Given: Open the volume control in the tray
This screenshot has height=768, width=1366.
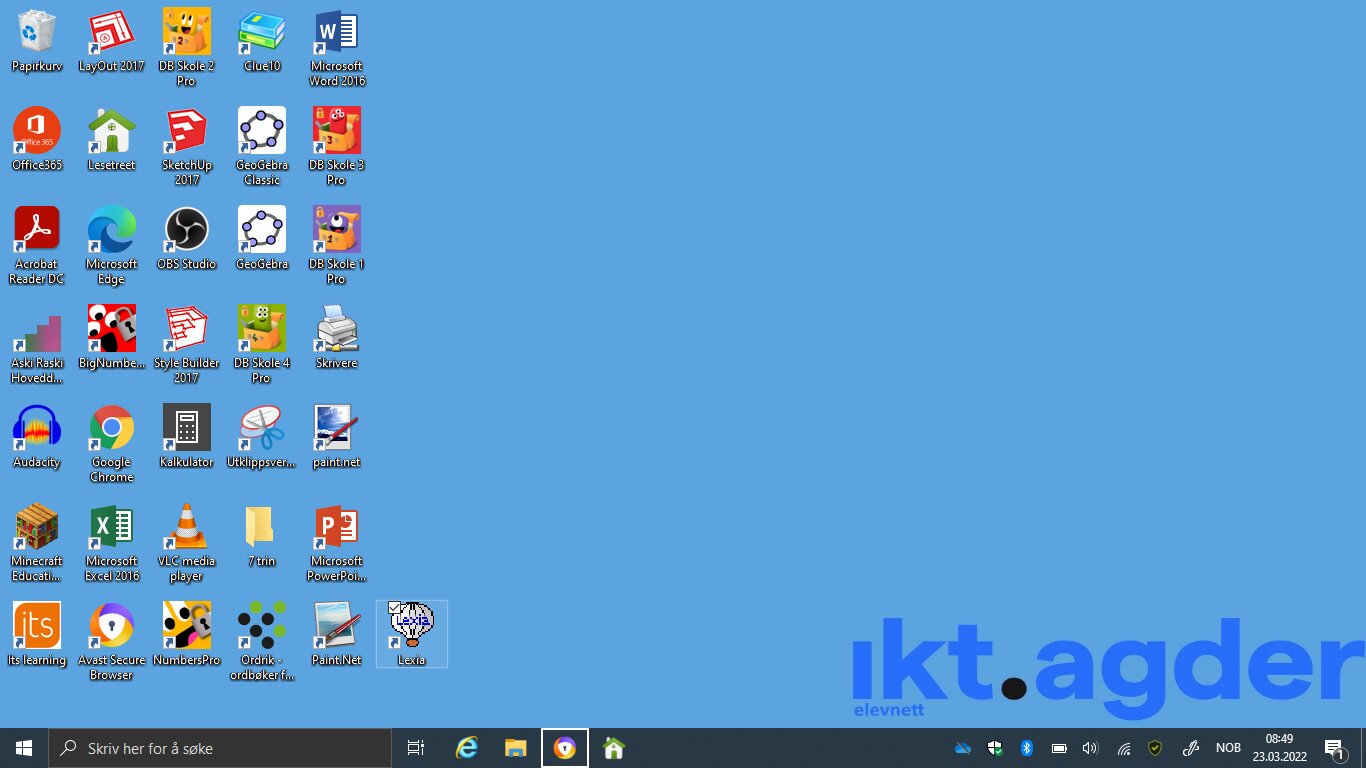Looking at the screenshot, I should 1090,748.
